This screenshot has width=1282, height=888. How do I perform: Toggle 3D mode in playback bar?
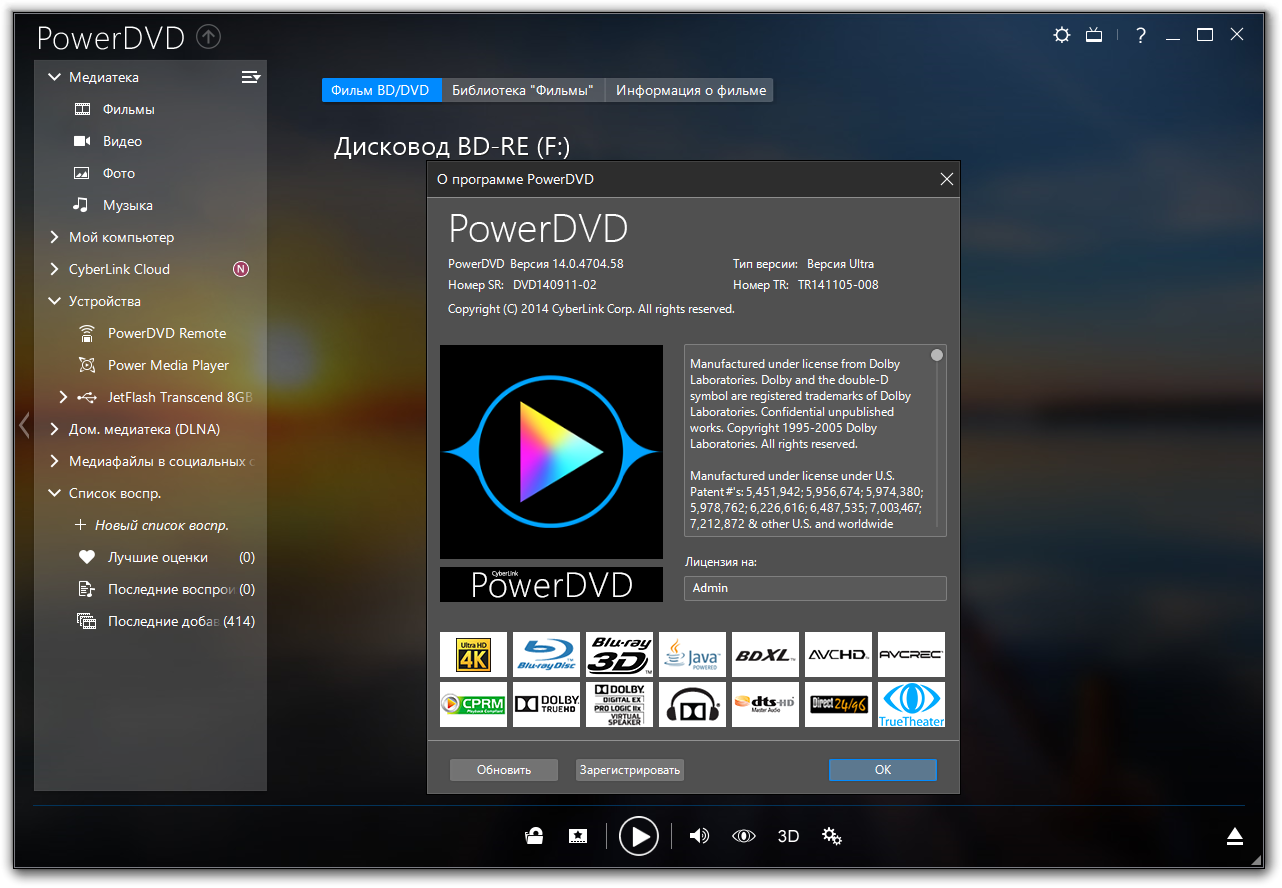coord(788,836)
